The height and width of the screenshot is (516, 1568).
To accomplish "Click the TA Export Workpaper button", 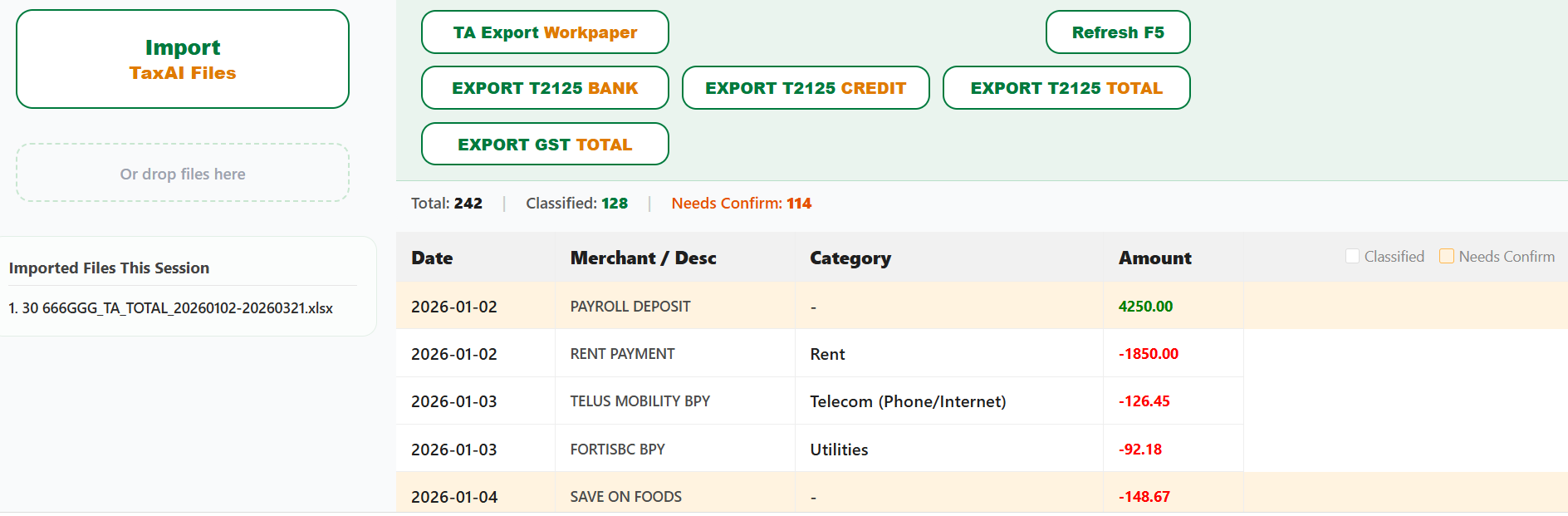I will (x=545, y=32).
